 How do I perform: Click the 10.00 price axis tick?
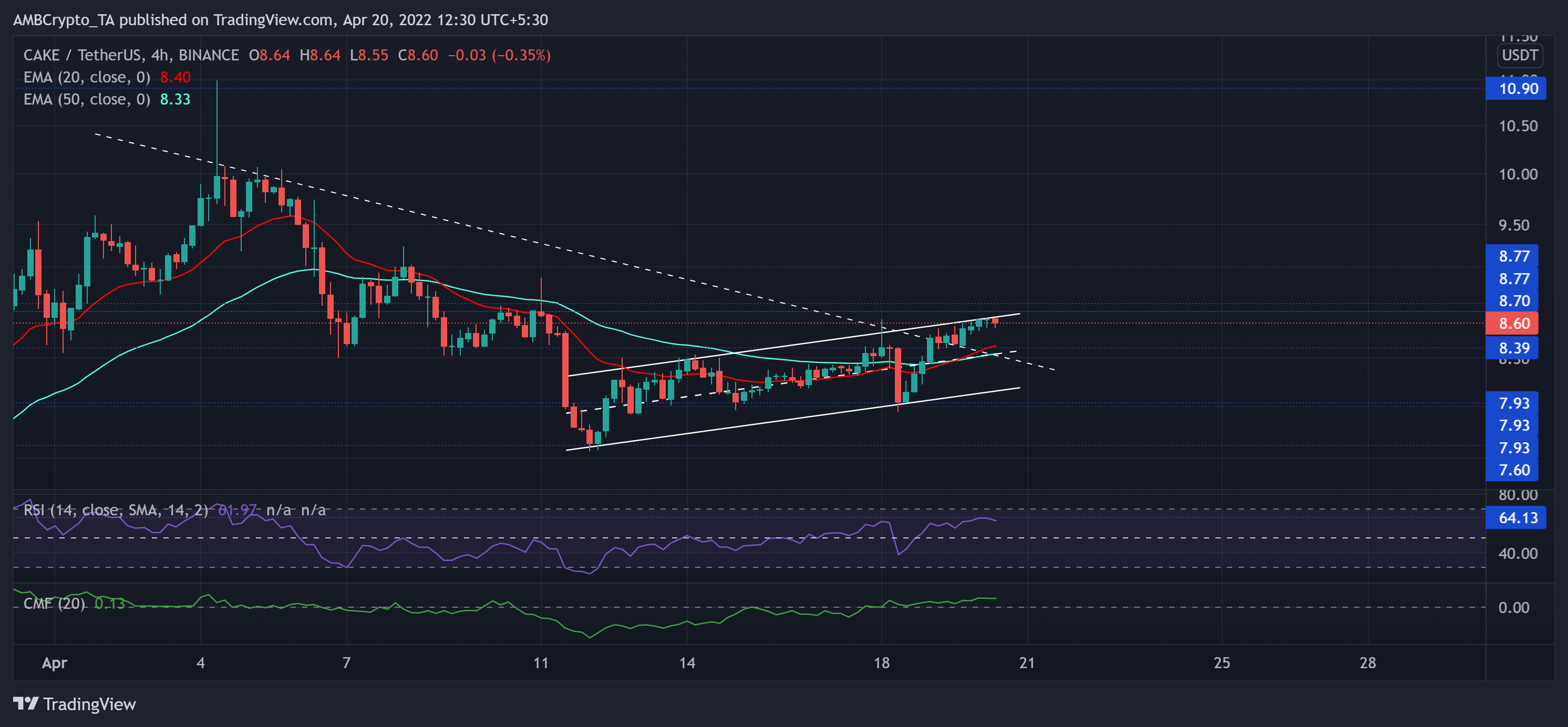tap(1518, 174)
